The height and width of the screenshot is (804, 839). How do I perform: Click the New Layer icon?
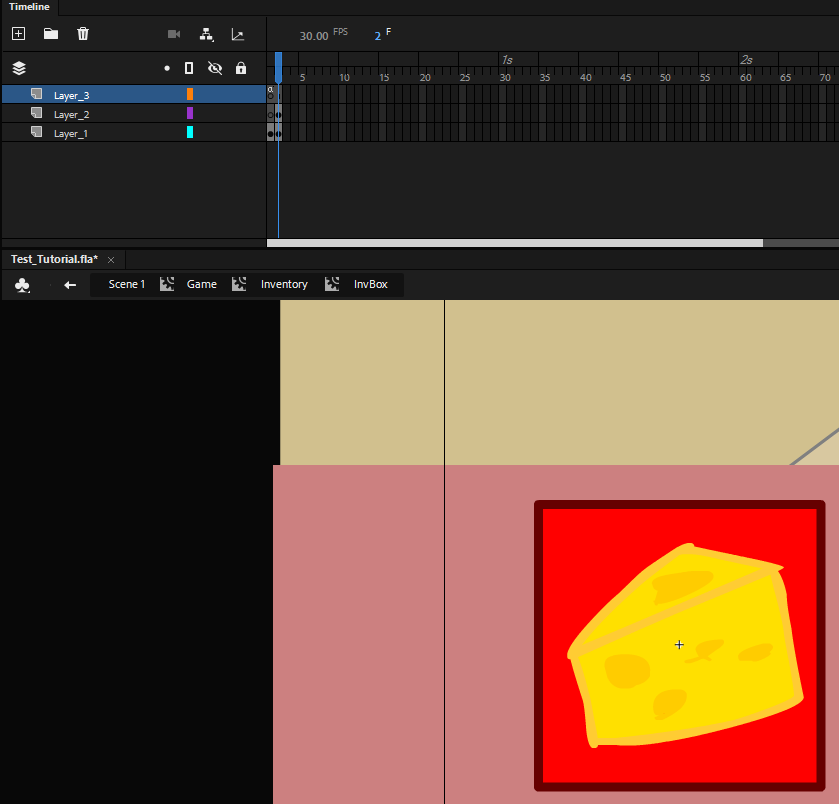pyautogui.click(x=19, y=34)
